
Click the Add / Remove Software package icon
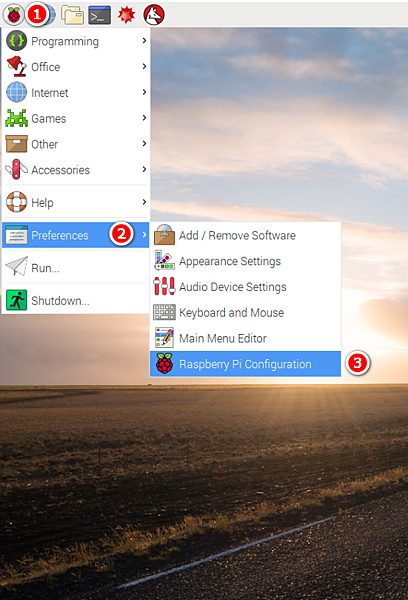pos(164,235)
